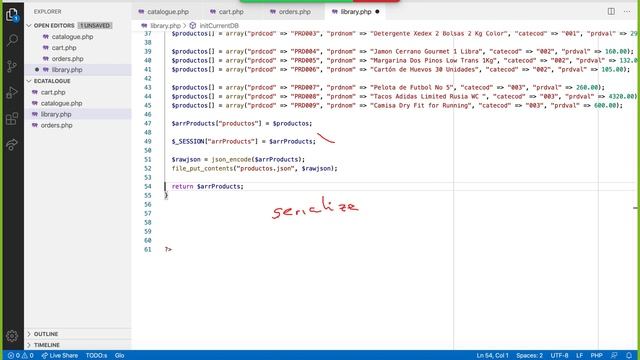The image size is (640, 360).
Task: Click the 1 UNSAVED badge
Action: [x=95, y=25]
